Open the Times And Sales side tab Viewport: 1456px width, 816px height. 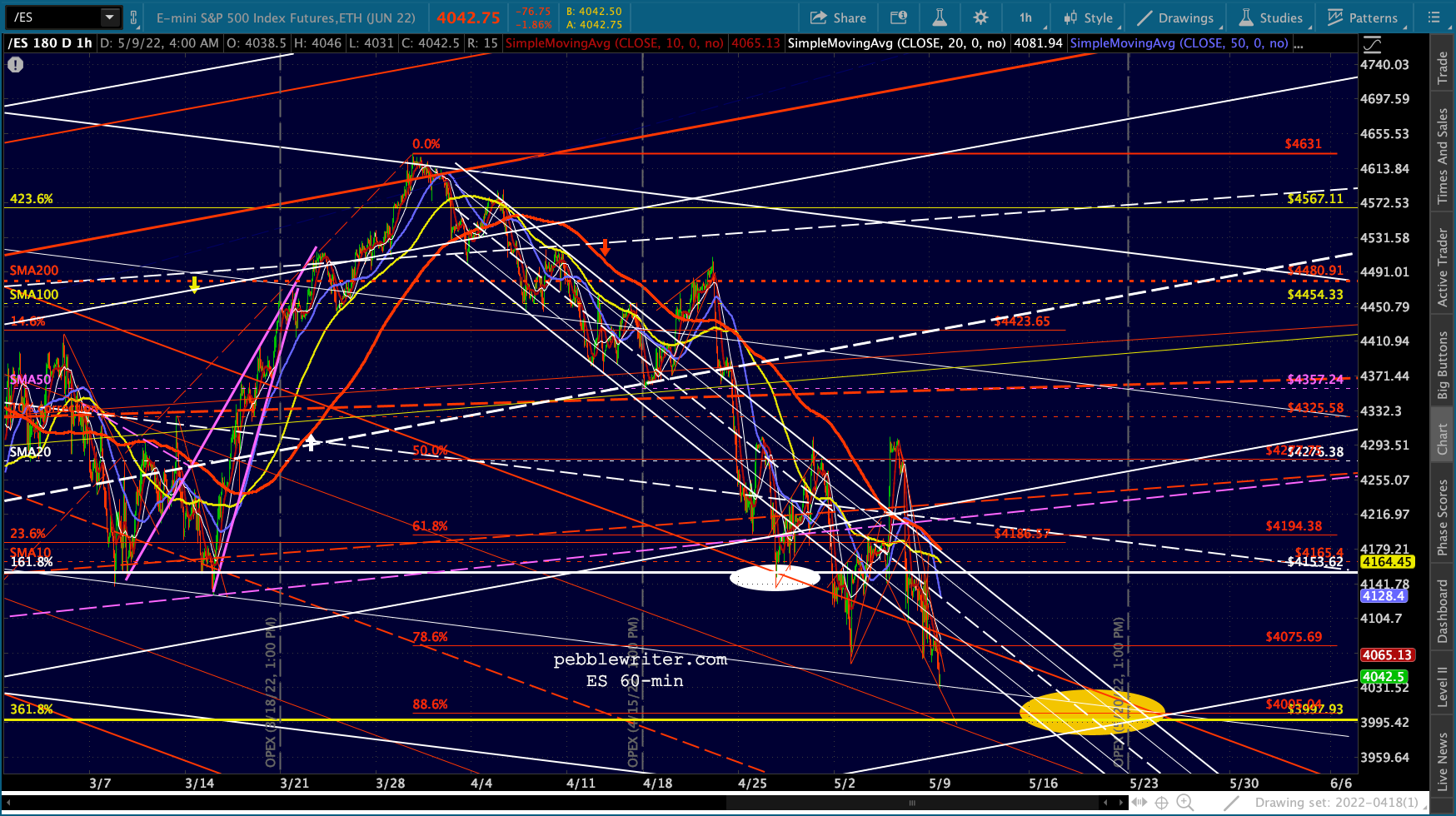[x=1443, y=156]
